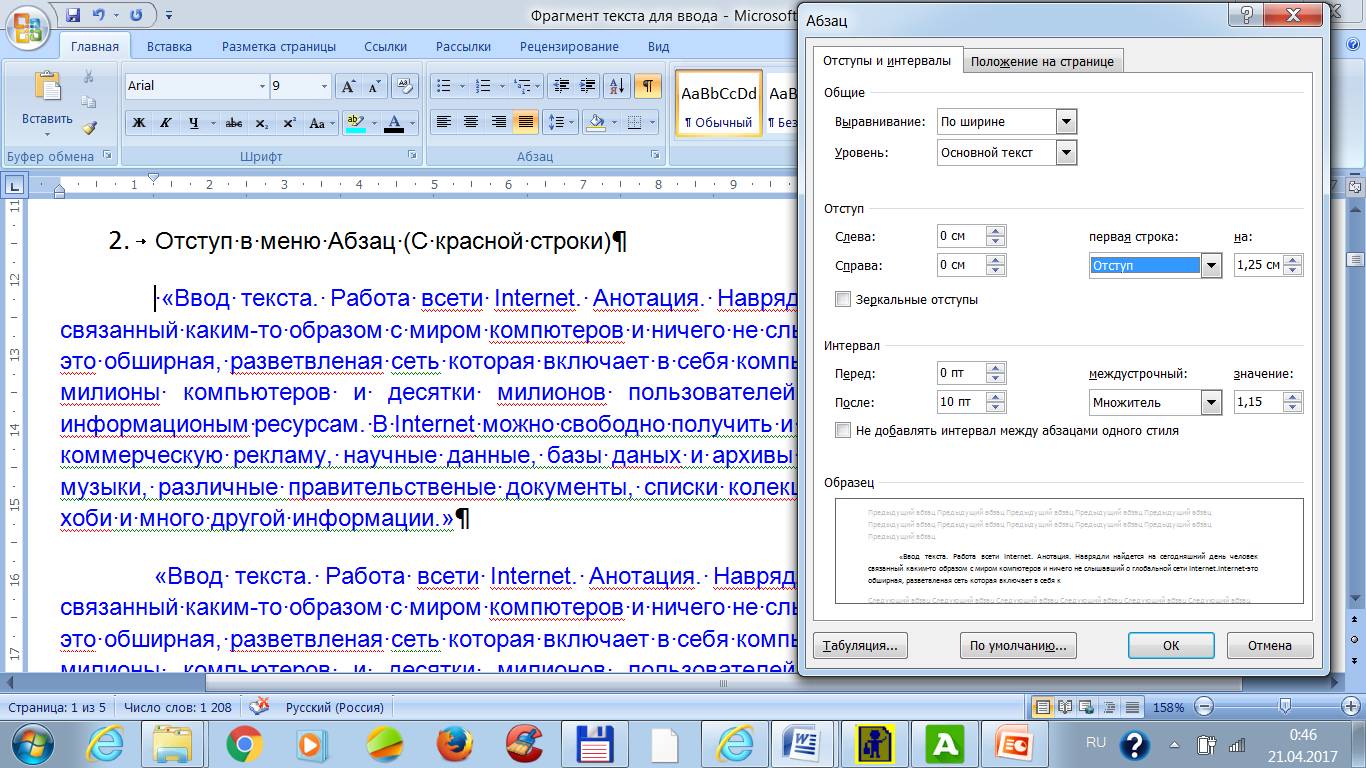Open Firefox from the taskbar
The image size is (1366, 768).
(454, 744)
